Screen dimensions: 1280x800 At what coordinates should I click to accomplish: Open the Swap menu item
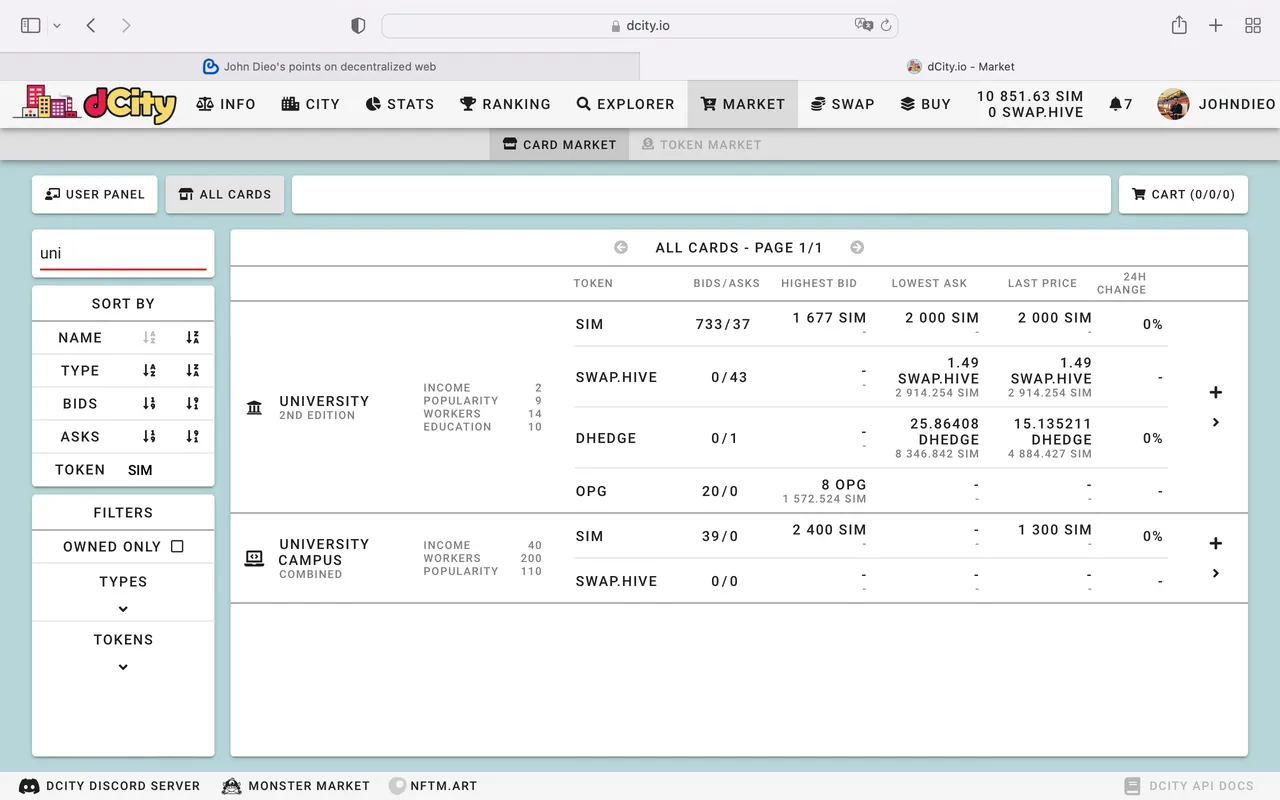click(842, 104)
